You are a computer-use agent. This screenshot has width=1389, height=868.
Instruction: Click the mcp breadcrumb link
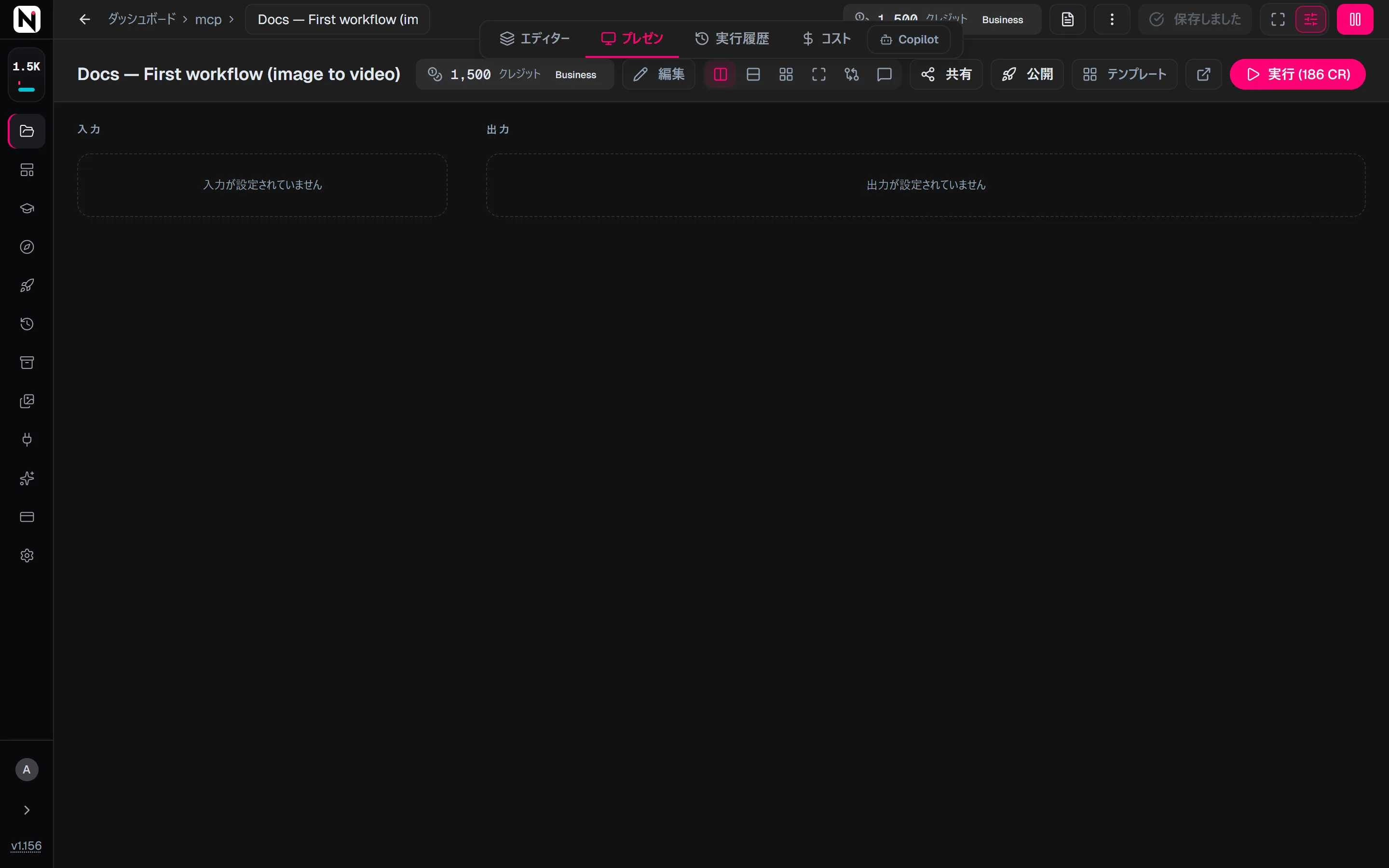click(x=208, y=19)
